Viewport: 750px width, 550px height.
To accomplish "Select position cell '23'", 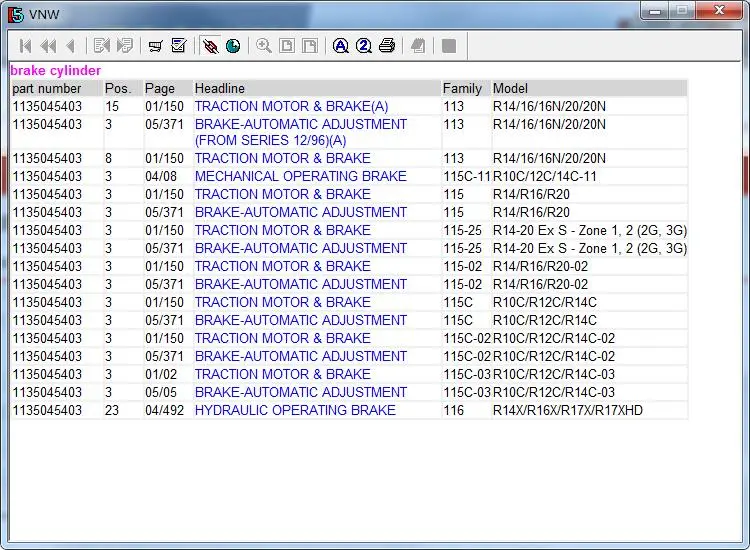I will (x=112, y=410).
